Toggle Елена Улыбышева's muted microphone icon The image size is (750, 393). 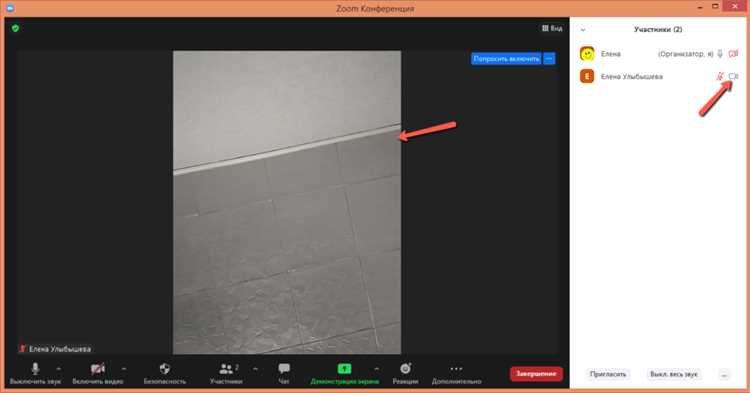tap(720, 76)
